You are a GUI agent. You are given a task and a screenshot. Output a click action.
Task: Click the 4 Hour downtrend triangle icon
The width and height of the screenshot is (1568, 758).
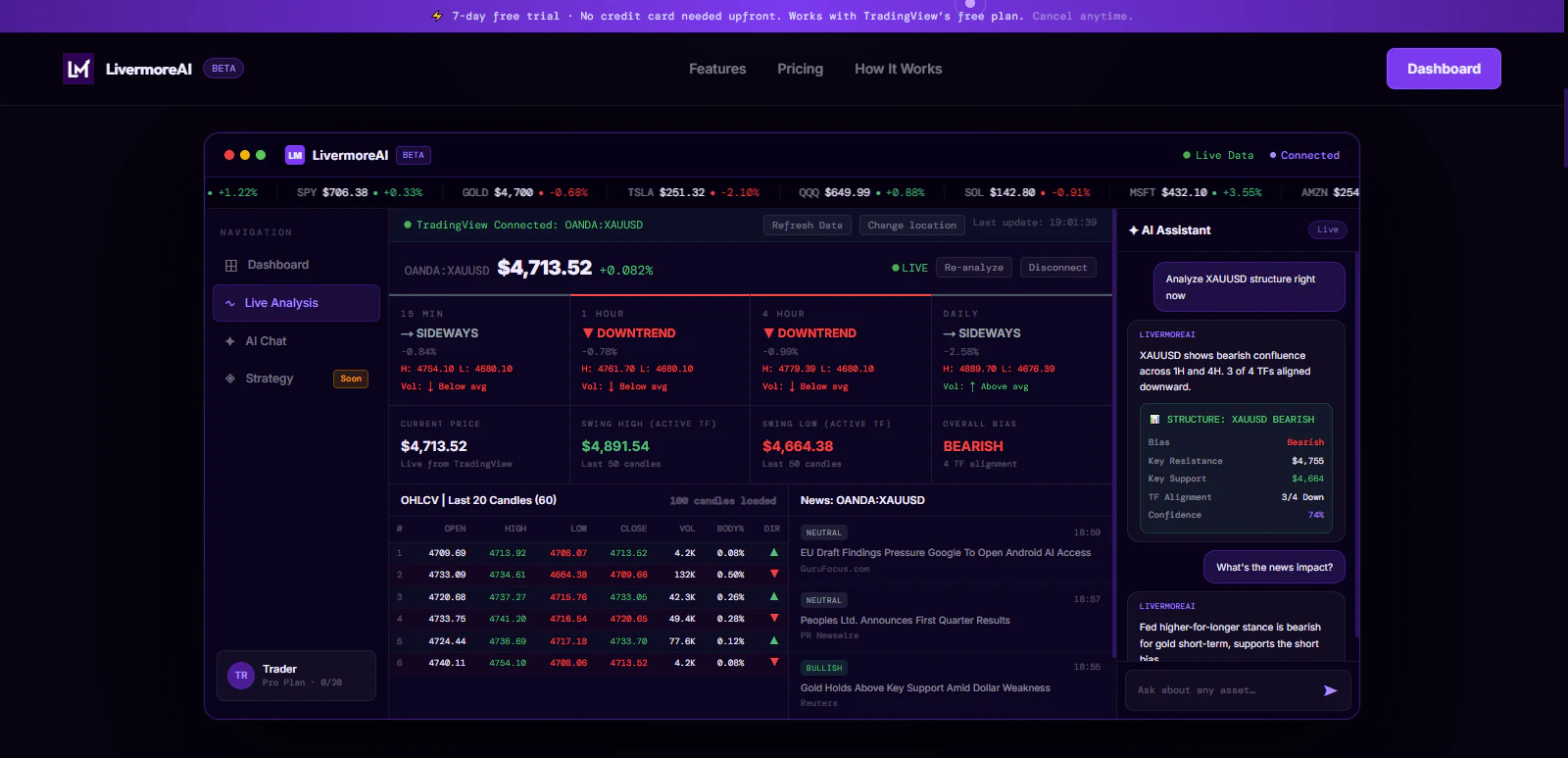(769, 333)
